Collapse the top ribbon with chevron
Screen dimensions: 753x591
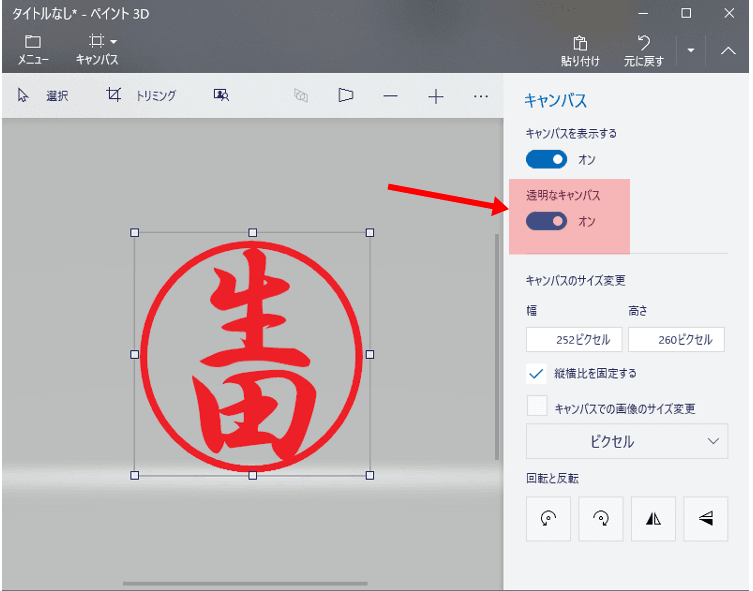point(728,50)
